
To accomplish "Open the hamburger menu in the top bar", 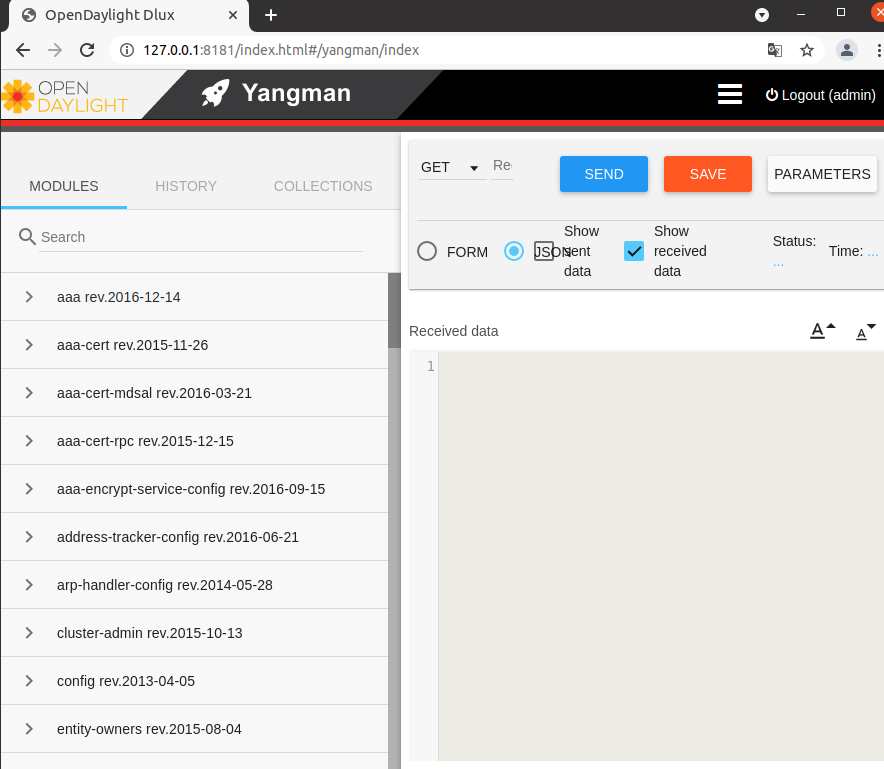I will click(730, 93).
